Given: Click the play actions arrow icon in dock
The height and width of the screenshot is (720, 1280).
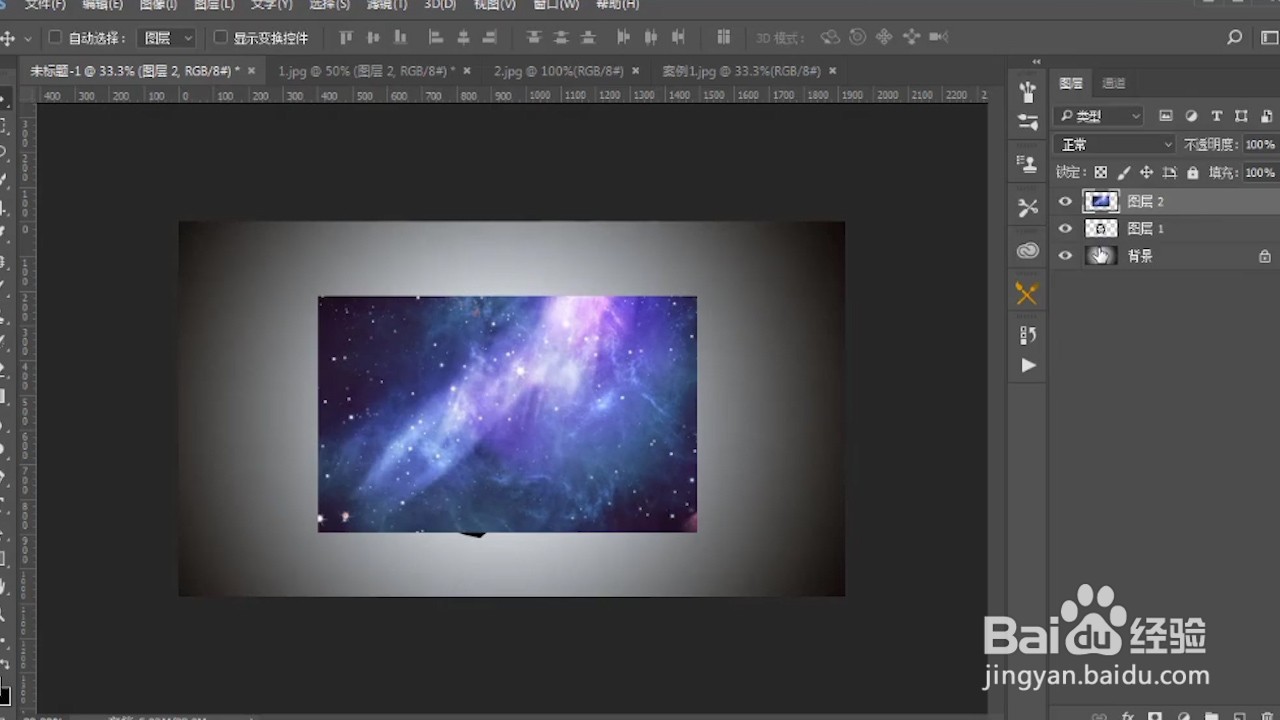Looking at the screenshot, I should 1028,366.
